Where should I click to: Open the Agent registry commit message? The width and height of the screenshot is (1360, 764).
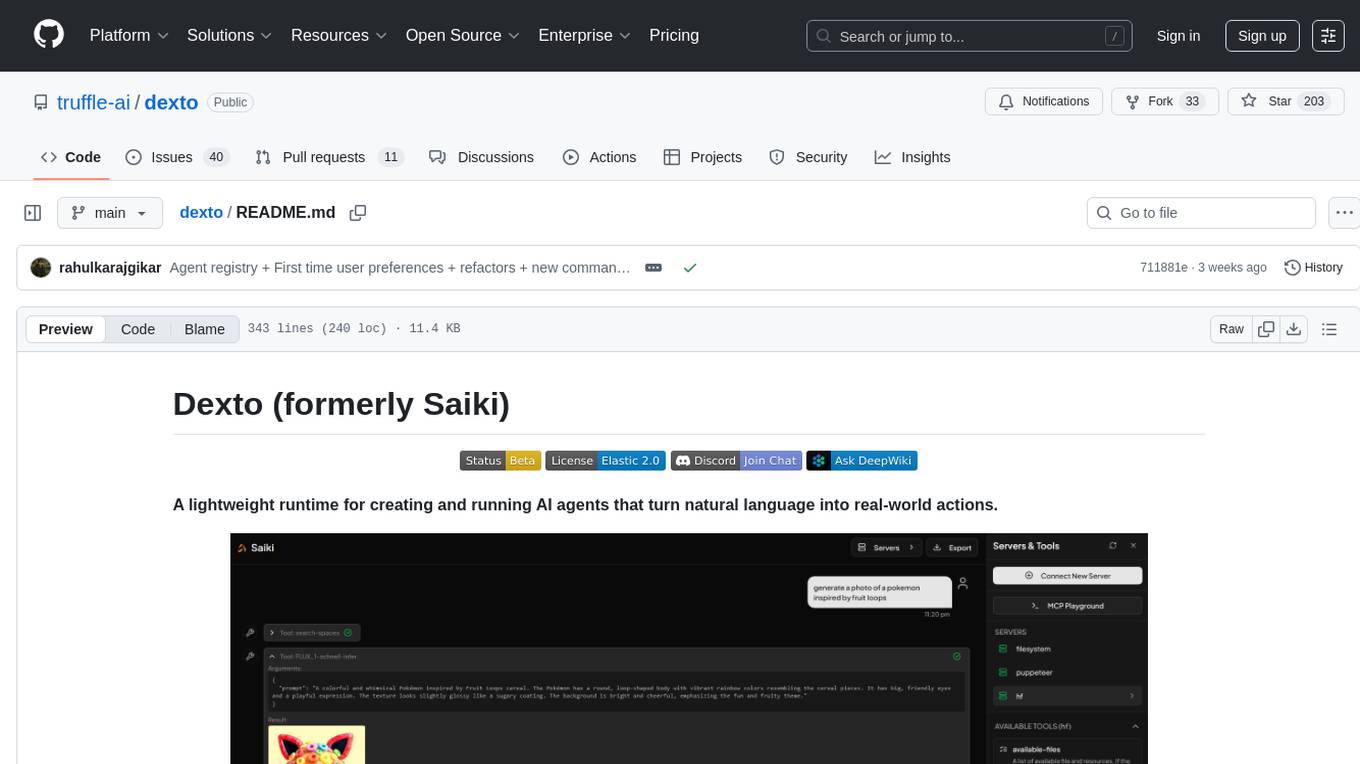tap(400, 268)
